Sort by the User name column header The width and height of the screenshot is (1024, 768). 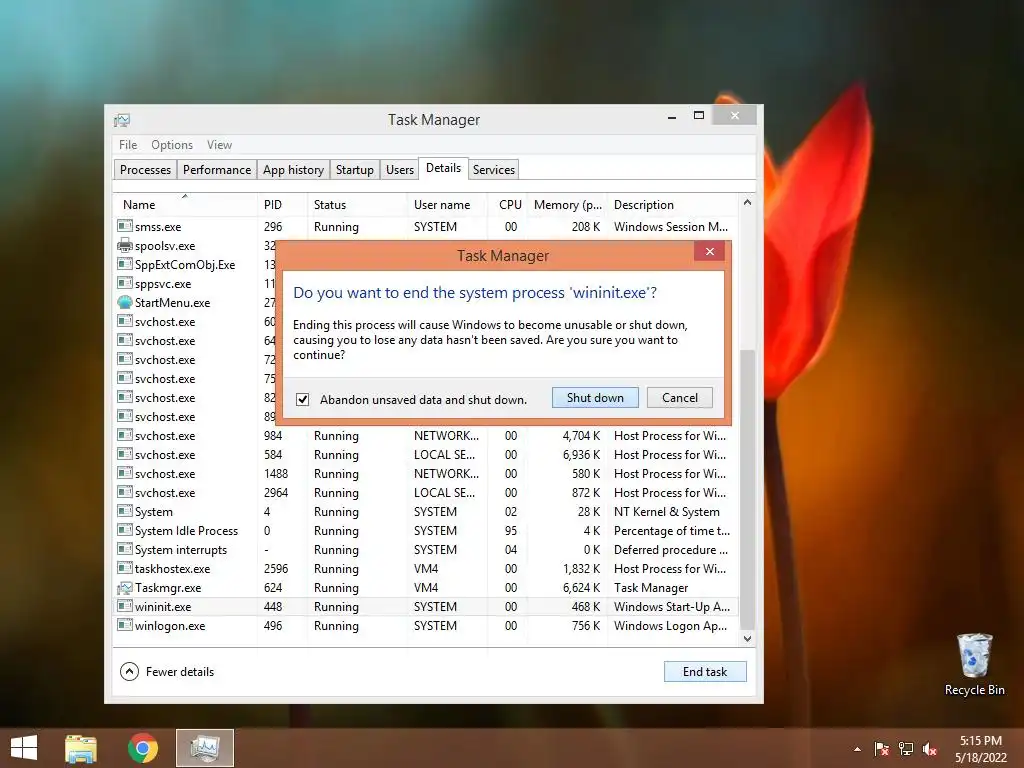(447, 204)
